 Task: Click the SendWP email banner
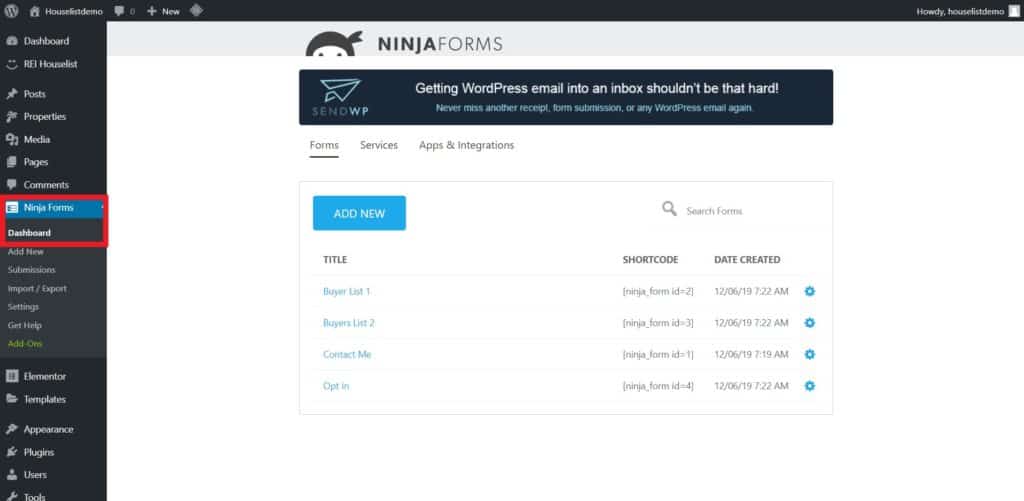coord(566,97)
